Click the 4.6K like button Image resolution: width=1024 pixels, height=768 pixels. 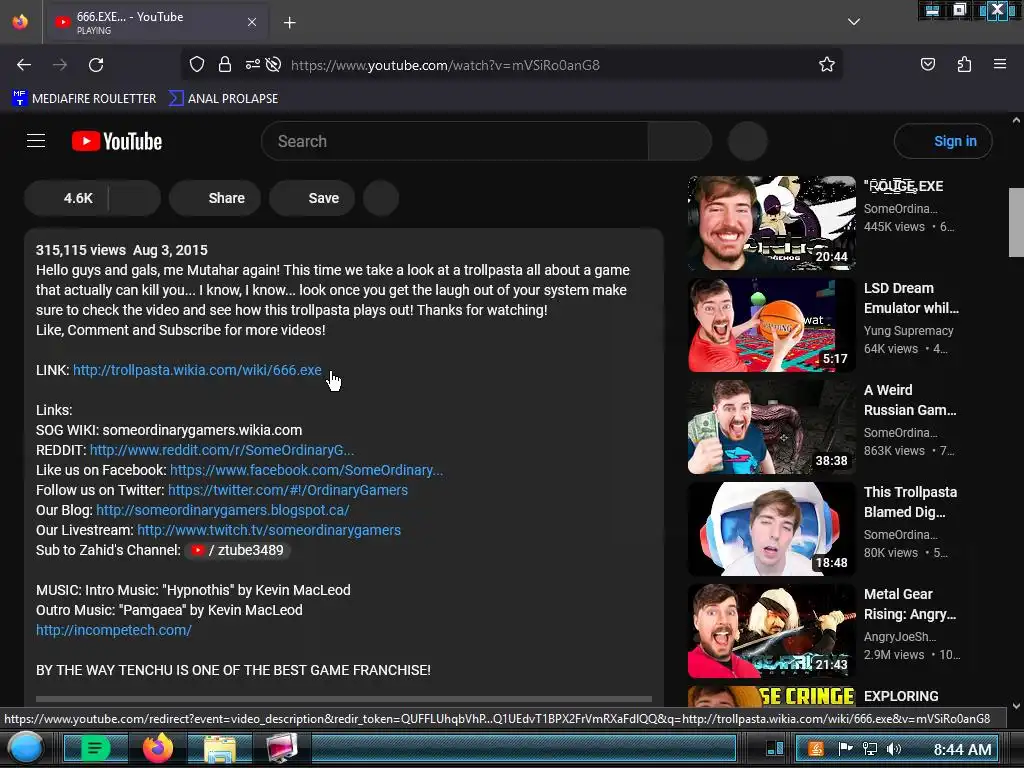pyautogui.click(x=67, y=198)
